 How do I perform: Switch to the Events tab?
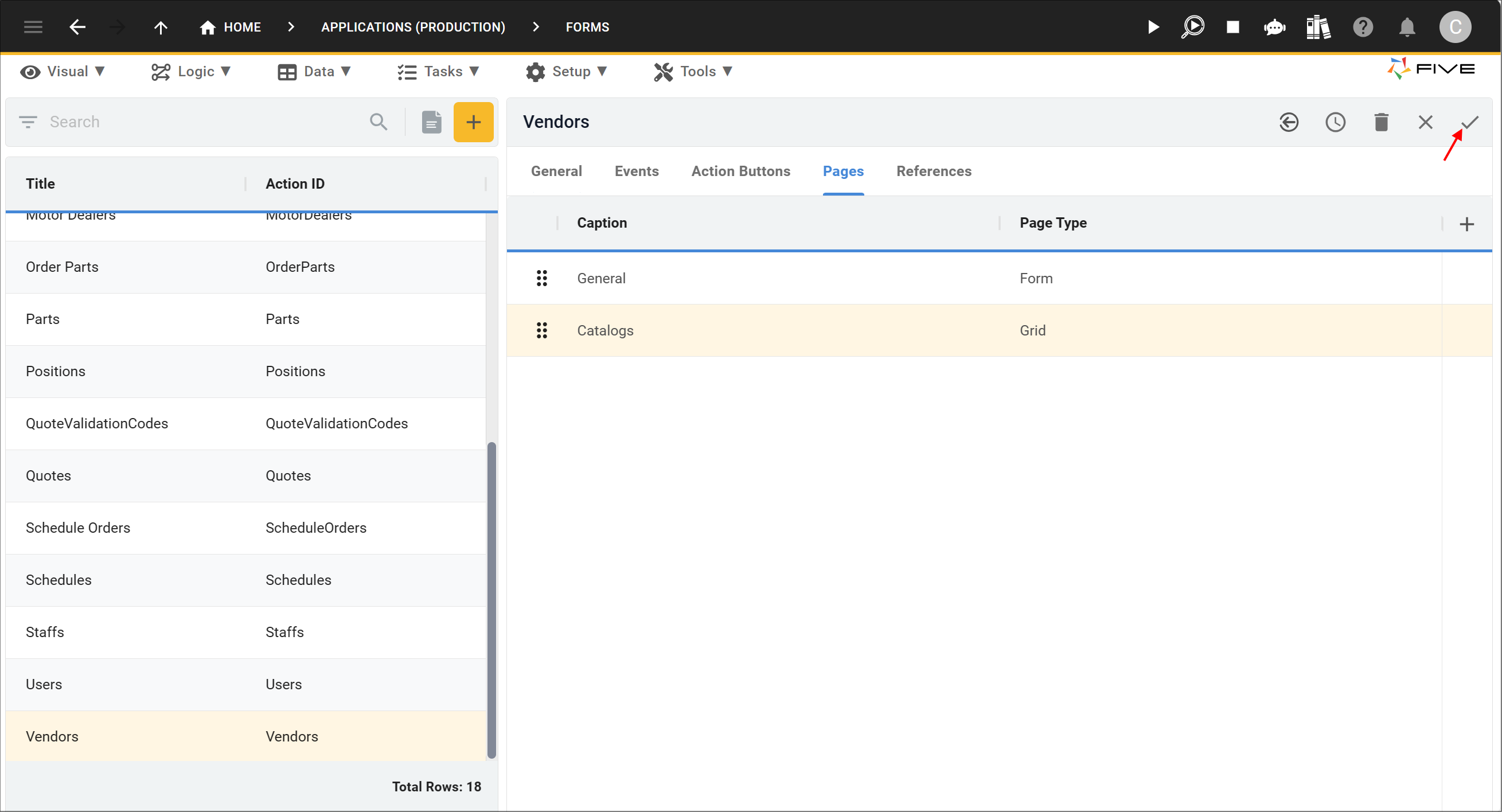tap(636, 171)
